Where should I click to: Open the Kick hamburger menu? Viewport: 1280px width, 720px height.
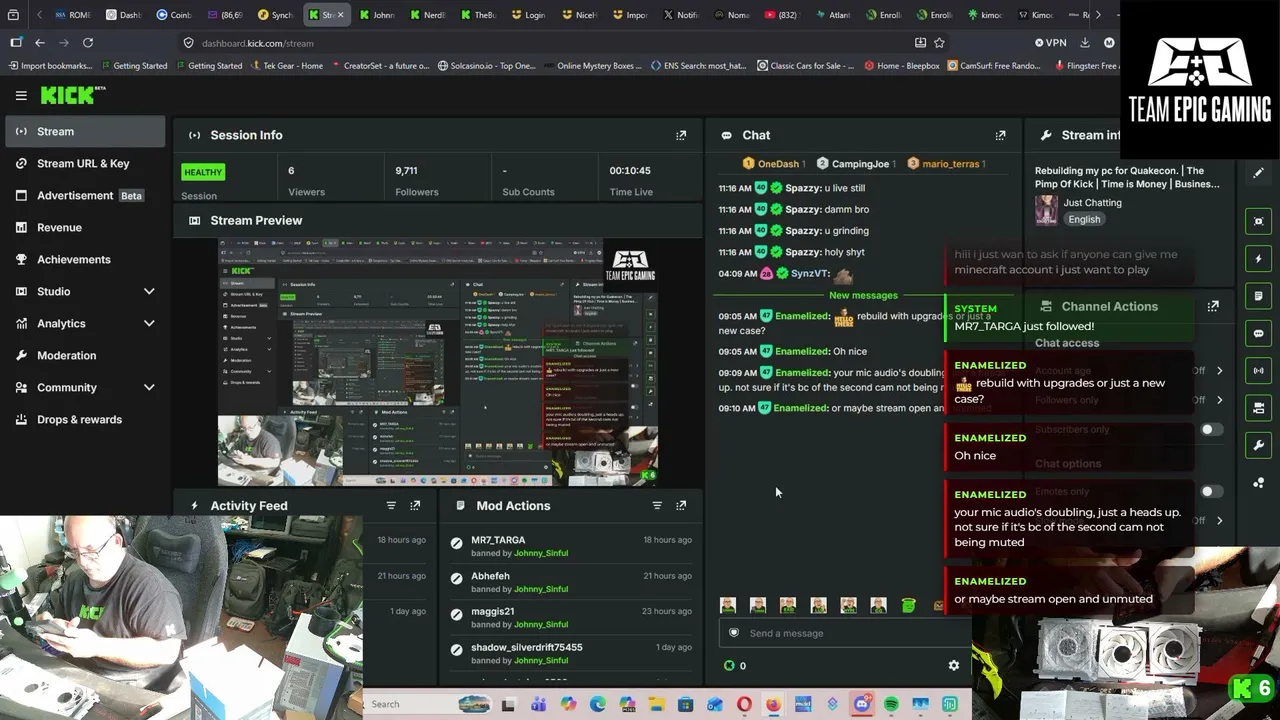click(x=21, y=95)
